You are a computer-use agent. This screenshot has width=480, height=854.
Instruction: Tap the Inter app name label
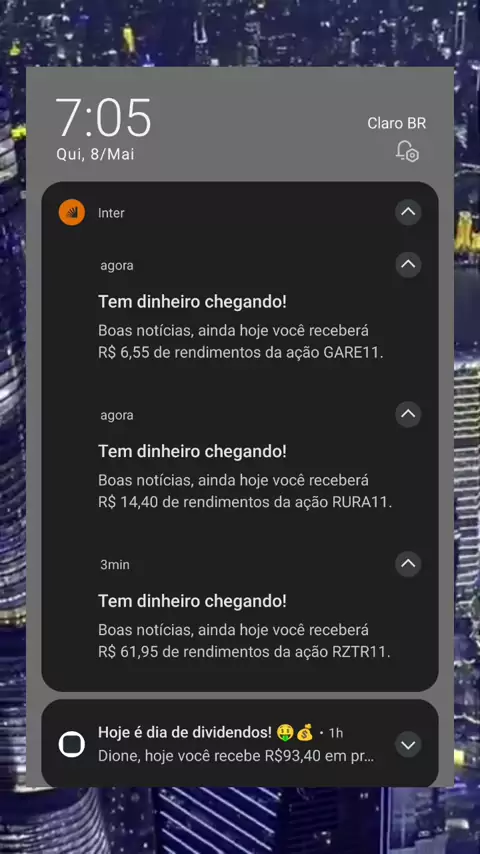[x=111, y=213]
